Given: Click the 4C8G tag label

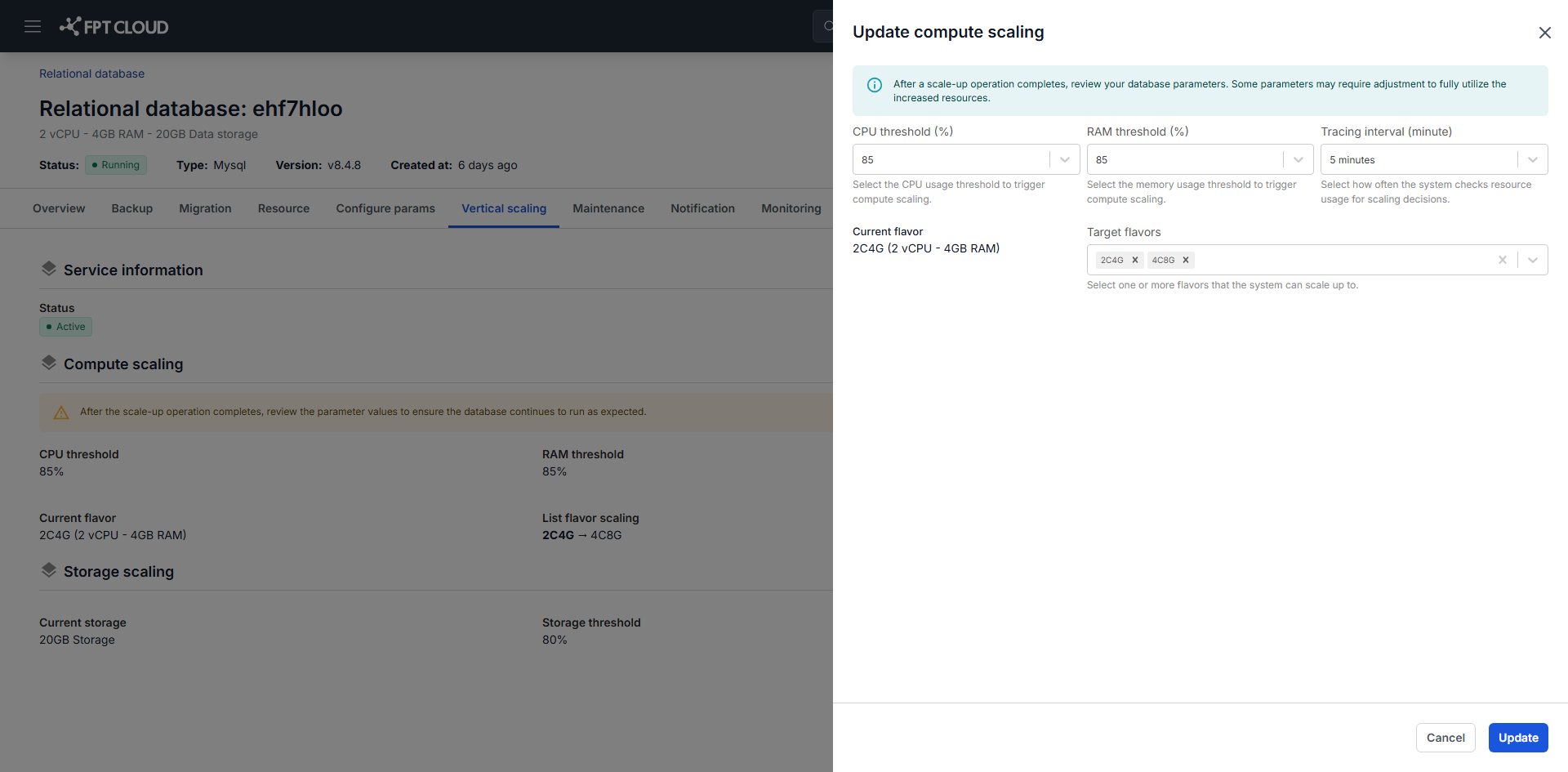Looking at the screenshot, I should 1163,260.
